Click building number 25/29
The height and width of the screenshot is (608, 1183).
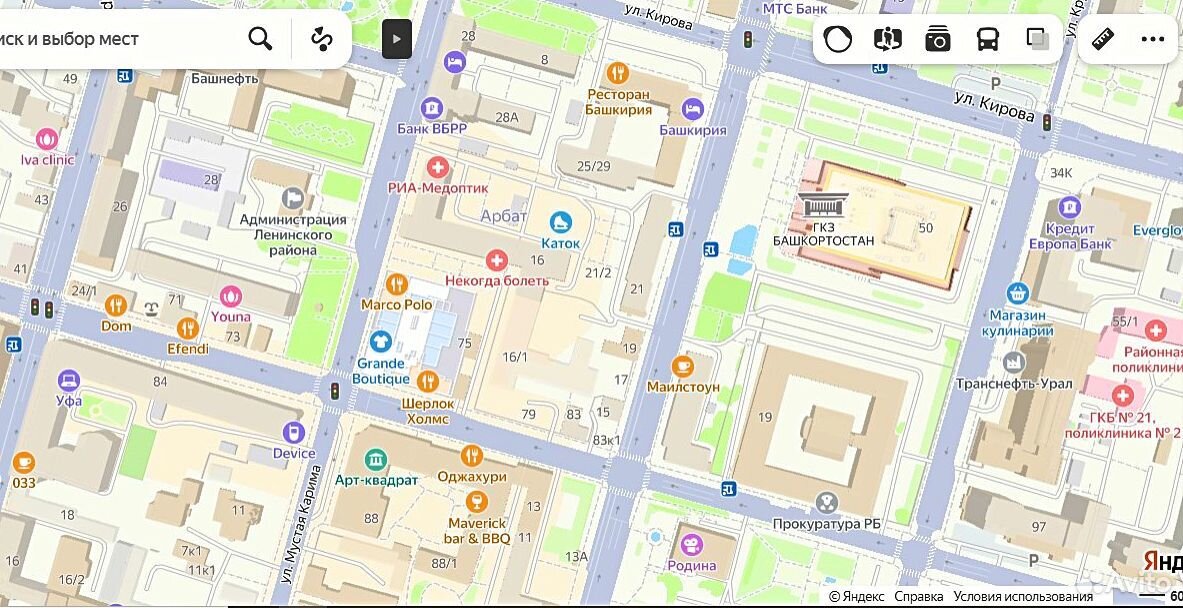click(593, 165)
